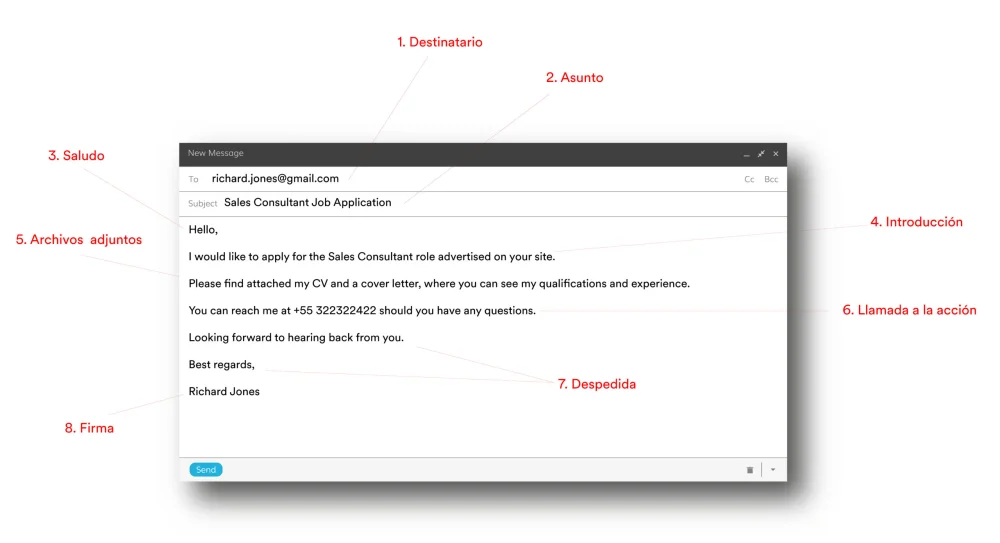Add Cc recipients
Screen dimensions: 1000x543
(x=749, y=179)
